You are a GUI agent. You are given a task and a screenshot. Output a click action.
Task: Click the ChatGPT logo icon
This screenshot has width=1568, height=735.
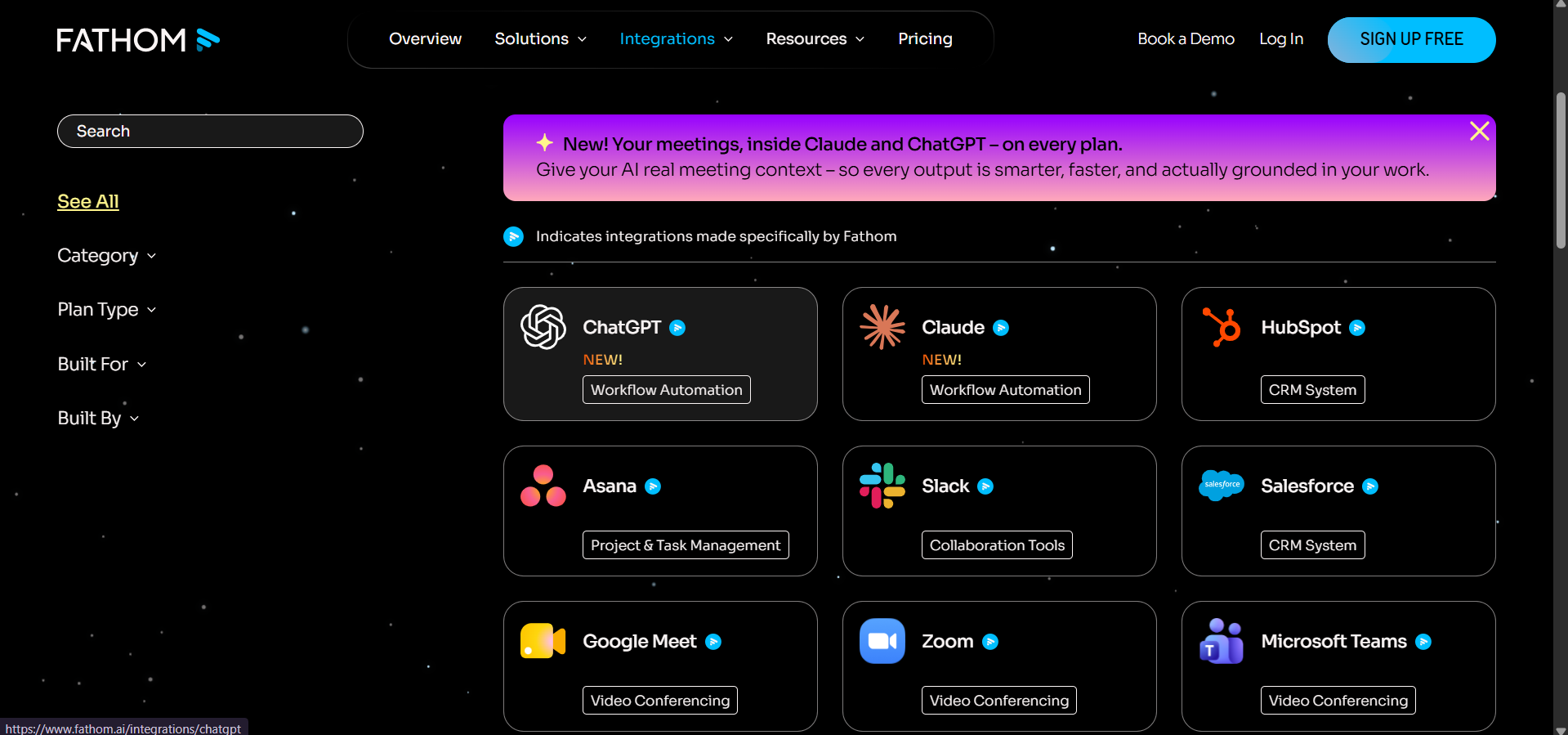point(543,327)
